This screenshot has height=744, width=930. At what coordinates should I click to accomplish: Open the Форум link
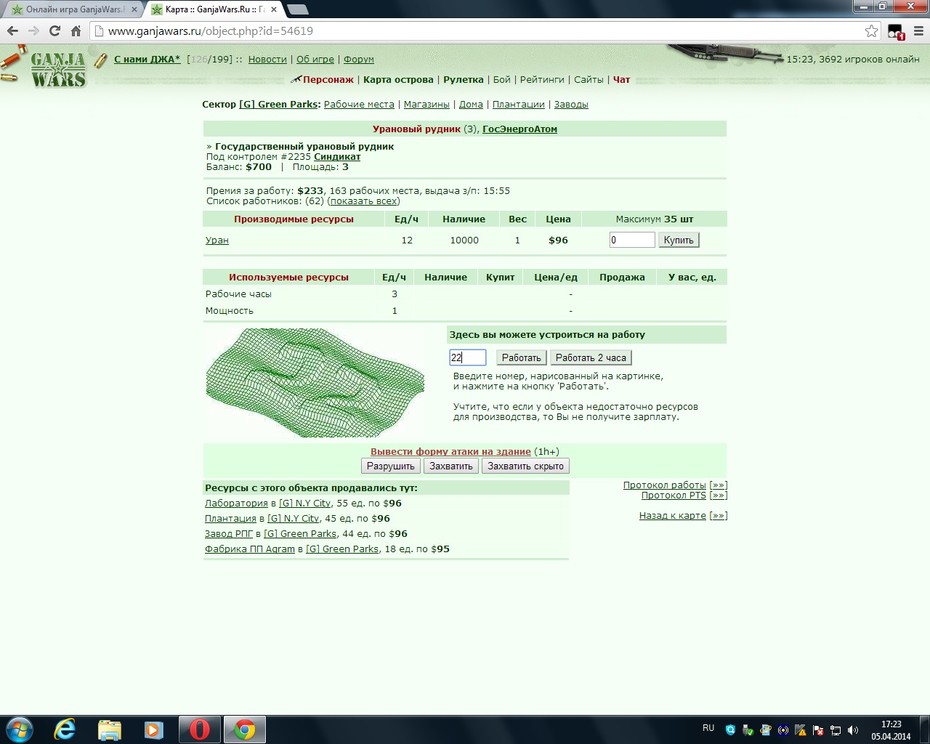tap(359, 59)
